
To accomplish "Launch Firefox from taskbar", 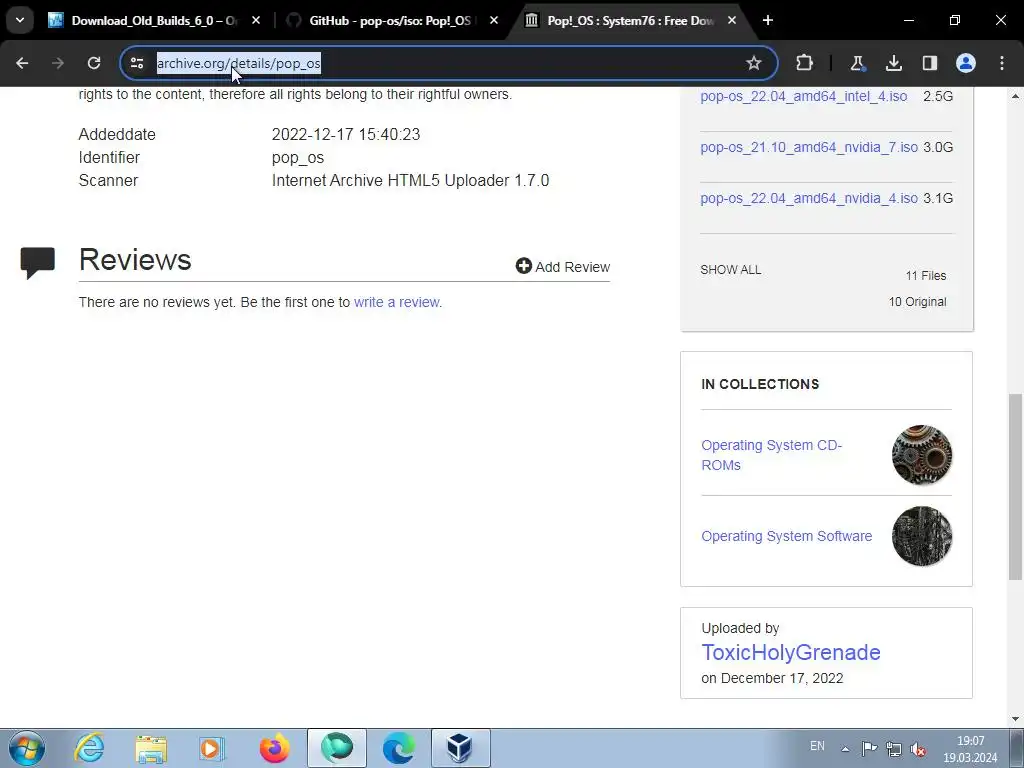I will click(x=274, y=748).
